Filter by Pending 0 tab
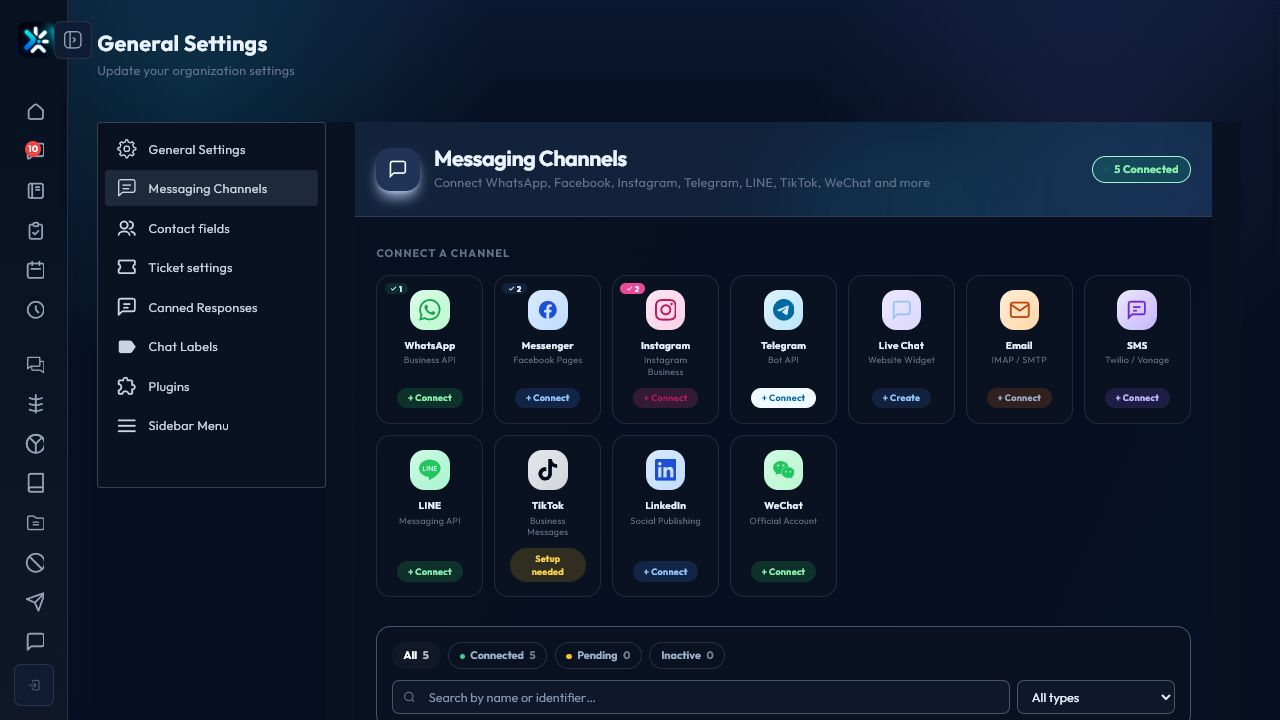Screen dimensions: 1280x720 click(599, 656)
